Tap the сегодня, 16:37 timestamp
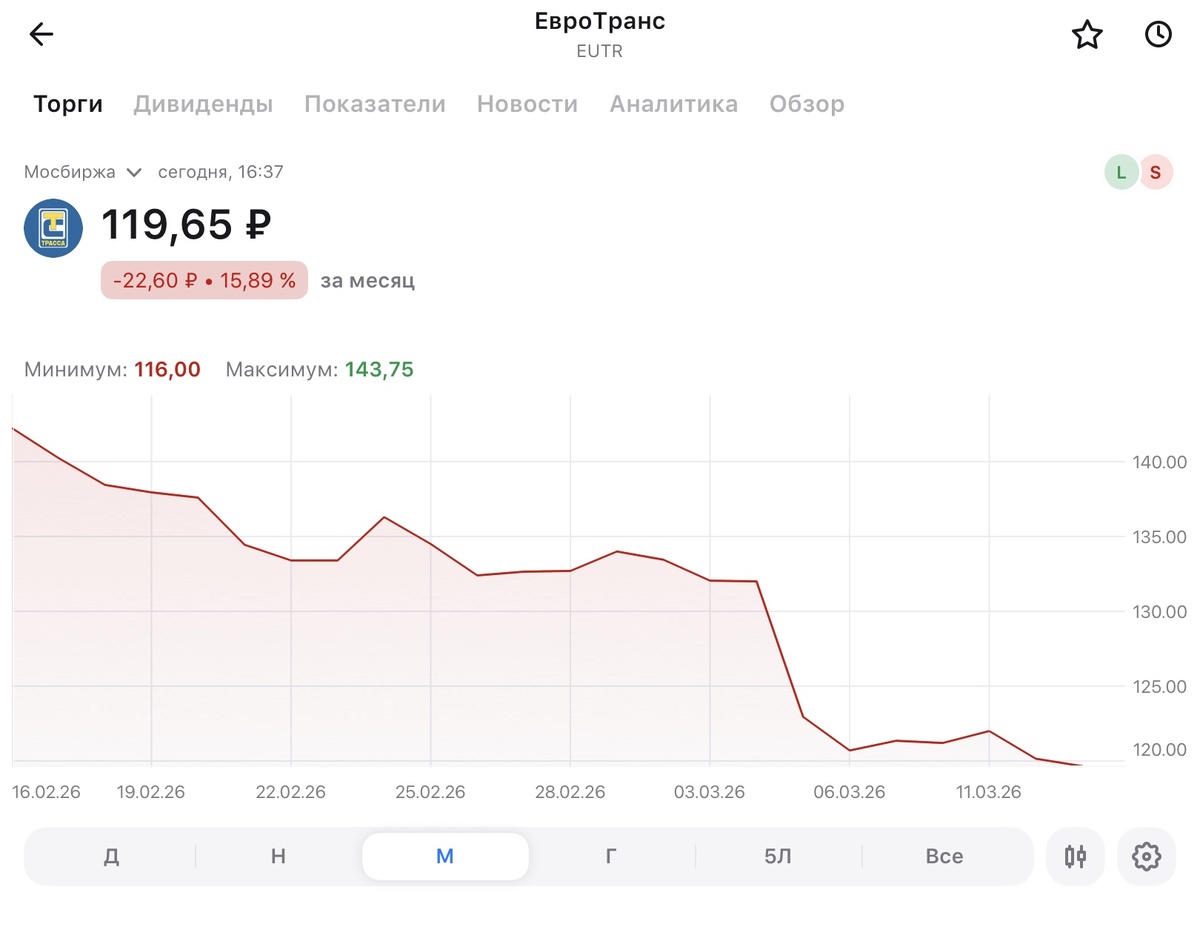Viewport: 1200px width, 947px height. (x=220, y=172)
